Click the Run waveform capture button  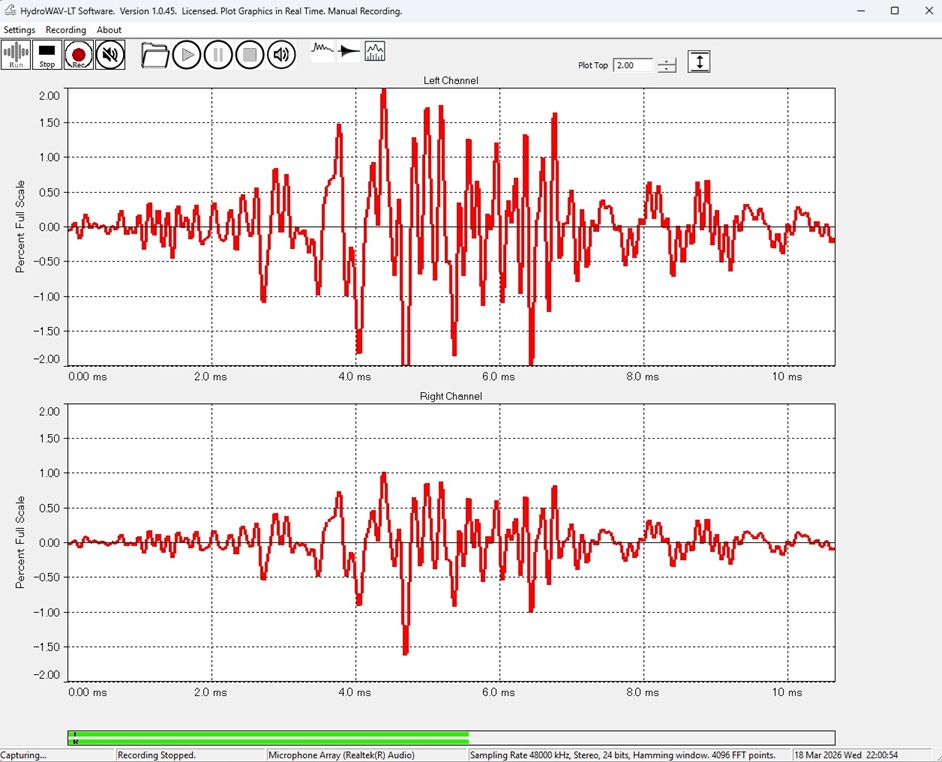pyautogui.click(x=16, y=55)
